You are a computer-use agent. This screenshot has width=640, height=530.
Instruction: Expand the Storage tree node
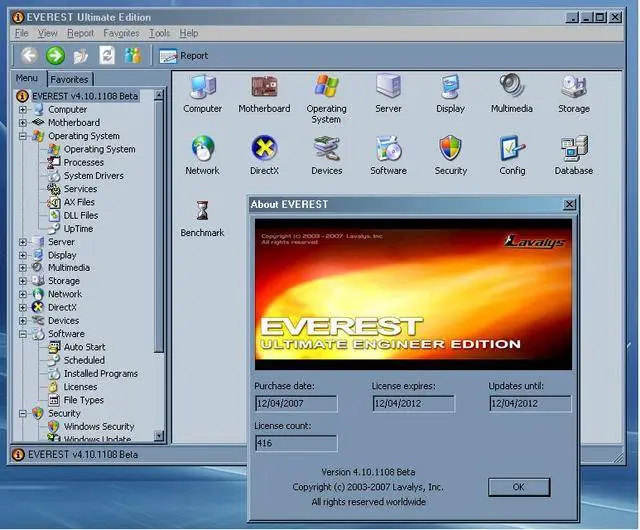(23, 281)
